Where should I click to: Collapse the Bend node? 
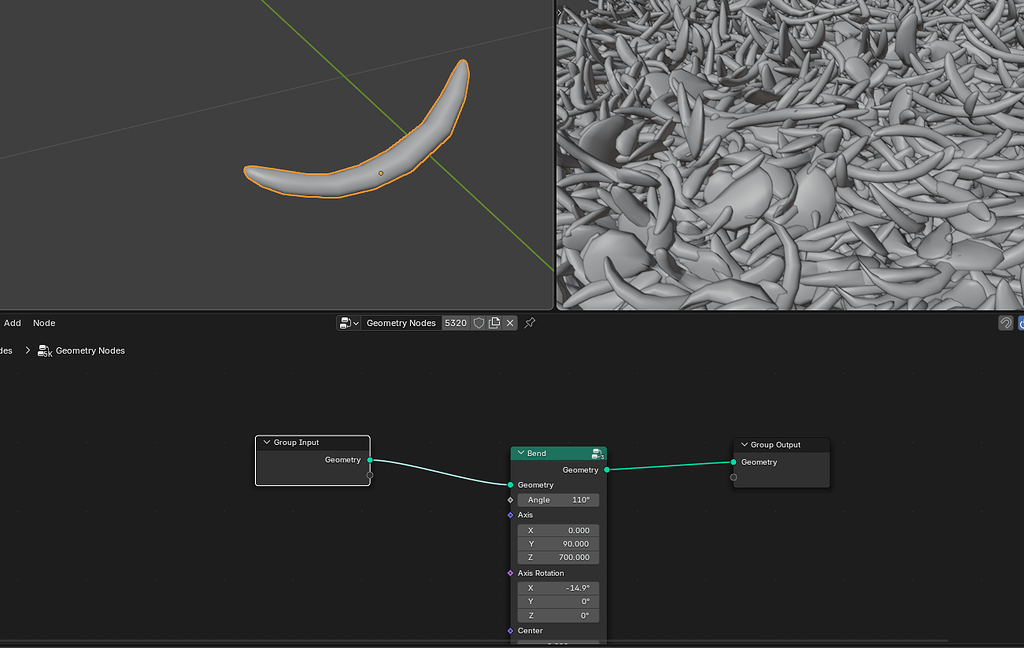(520, 453)
